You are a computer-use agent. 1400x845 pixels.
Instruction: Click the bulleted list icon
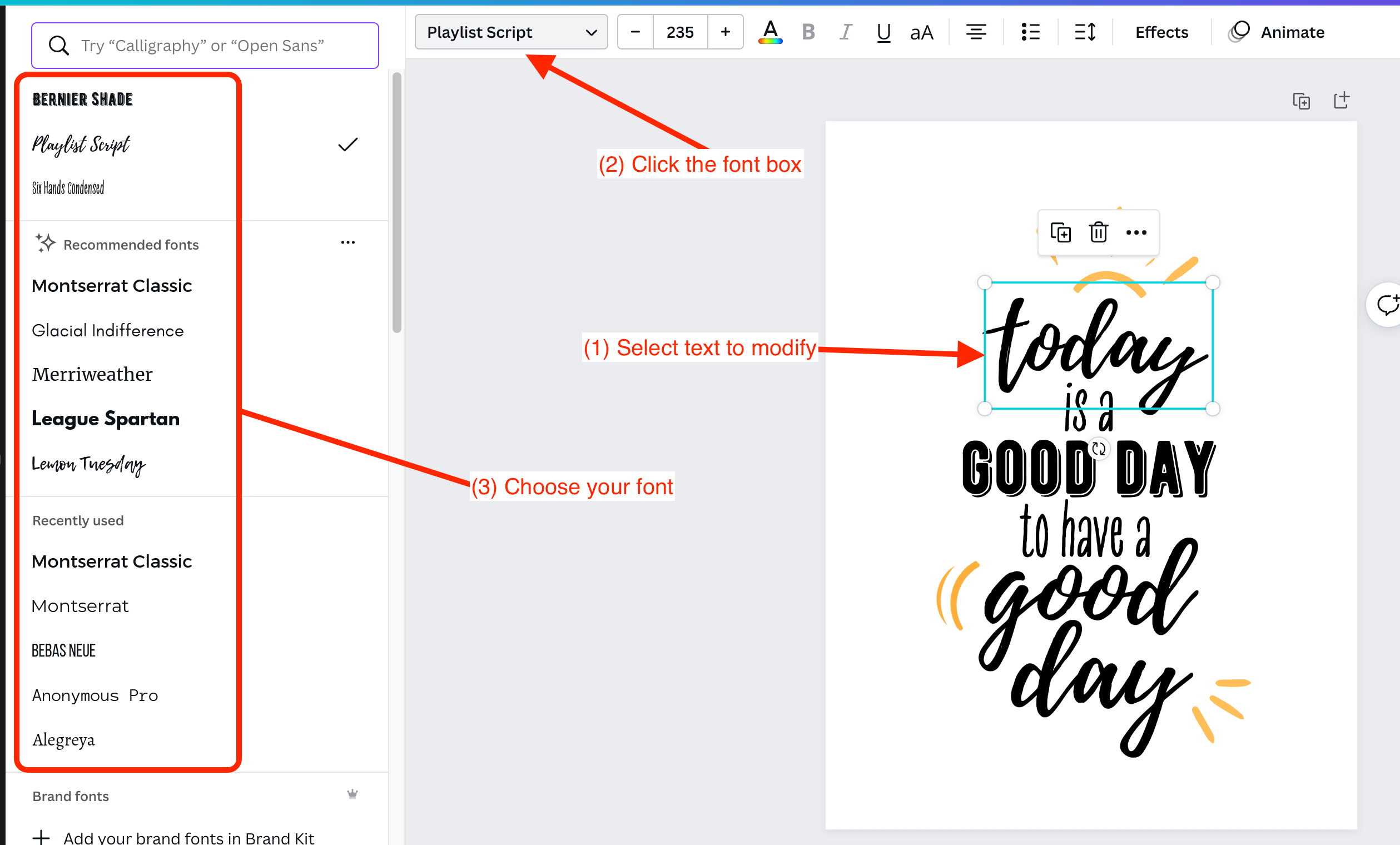pos(1030,32)
